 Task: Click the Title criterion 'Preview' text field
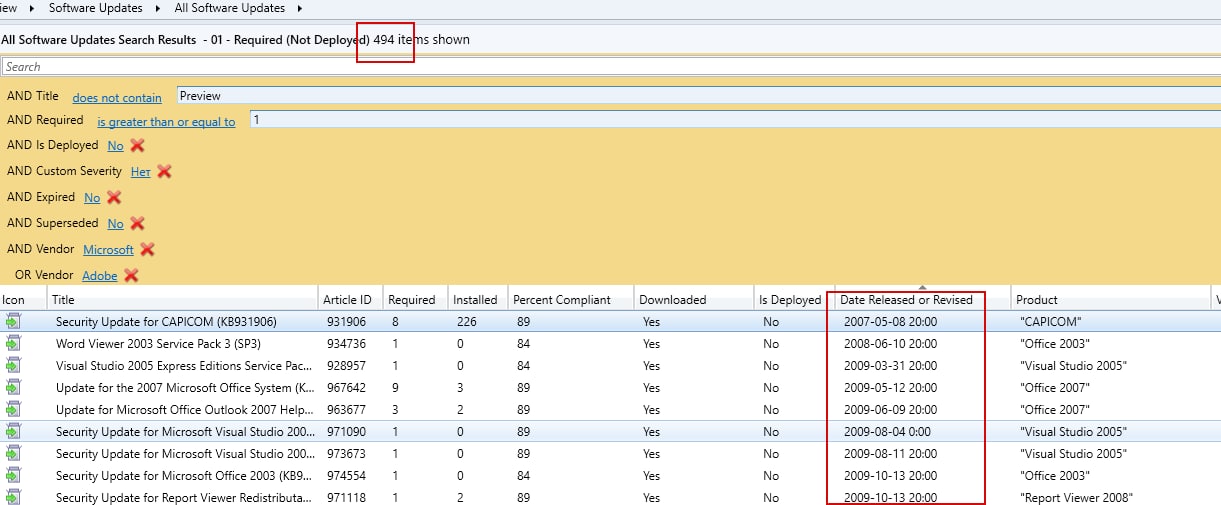point(698,96)
